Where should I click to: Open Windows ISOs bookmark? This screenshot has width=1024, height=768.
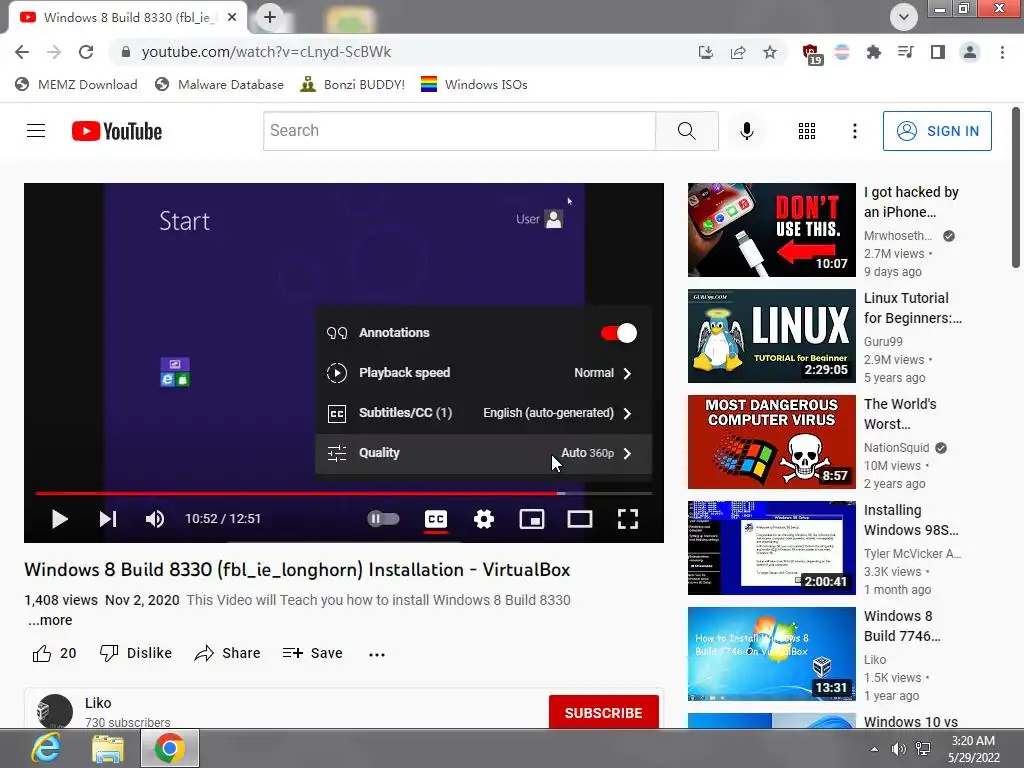474,84
